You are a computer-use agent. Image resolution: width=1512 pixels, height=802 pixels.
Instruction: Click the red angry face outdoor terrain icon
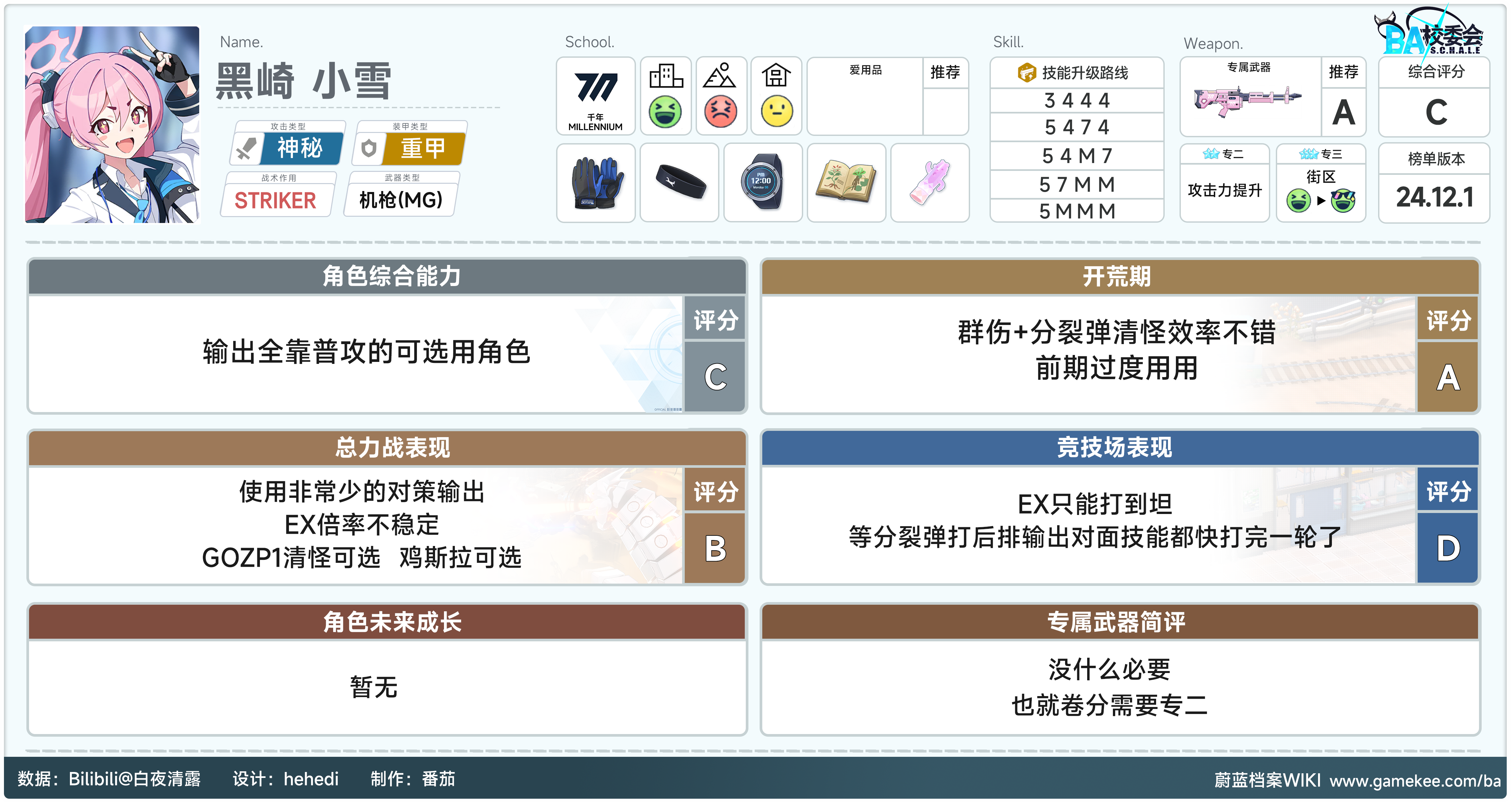point(721,112)
